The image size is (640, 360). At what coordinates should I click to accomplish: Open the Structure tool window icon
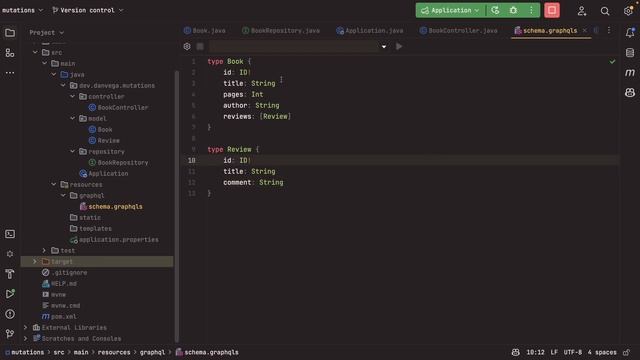point(10,53)
